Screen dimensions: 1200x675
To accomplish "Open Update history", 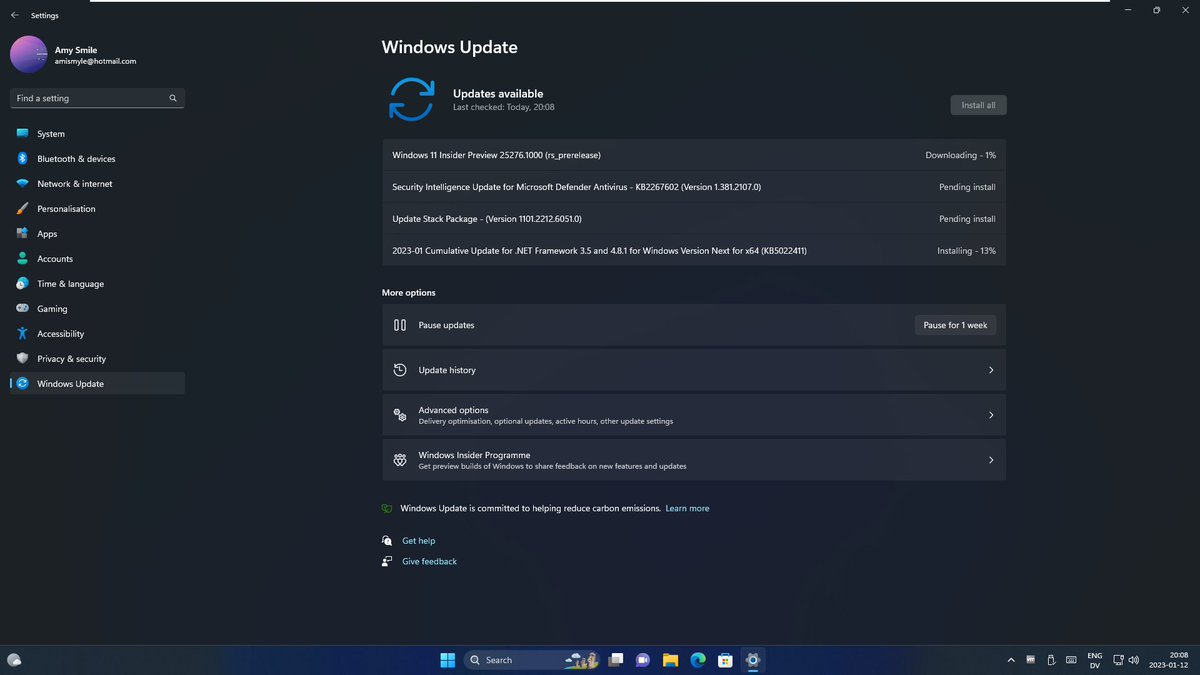I will [694, 370].
